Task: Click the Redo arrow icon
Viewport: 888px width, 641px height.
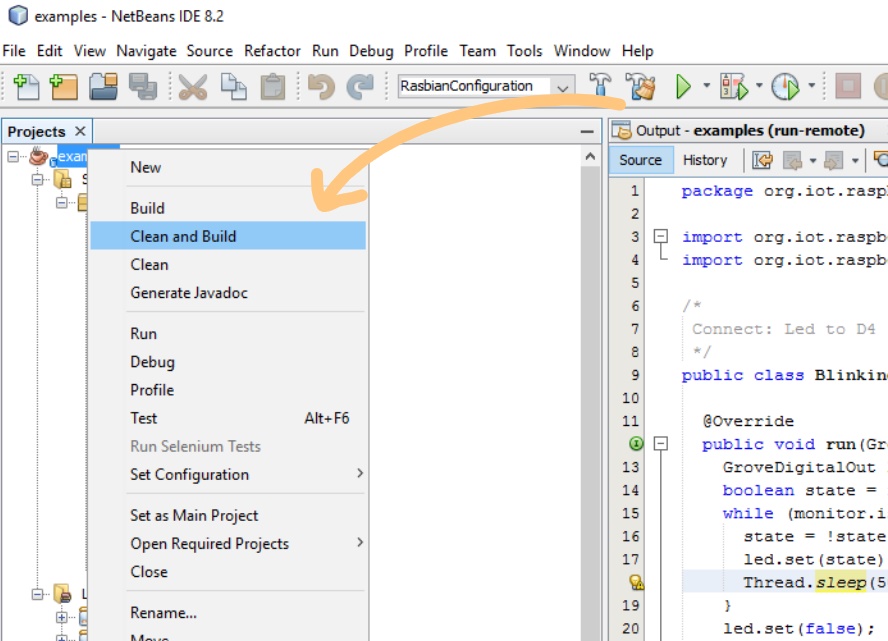Action: pos(360,87)
